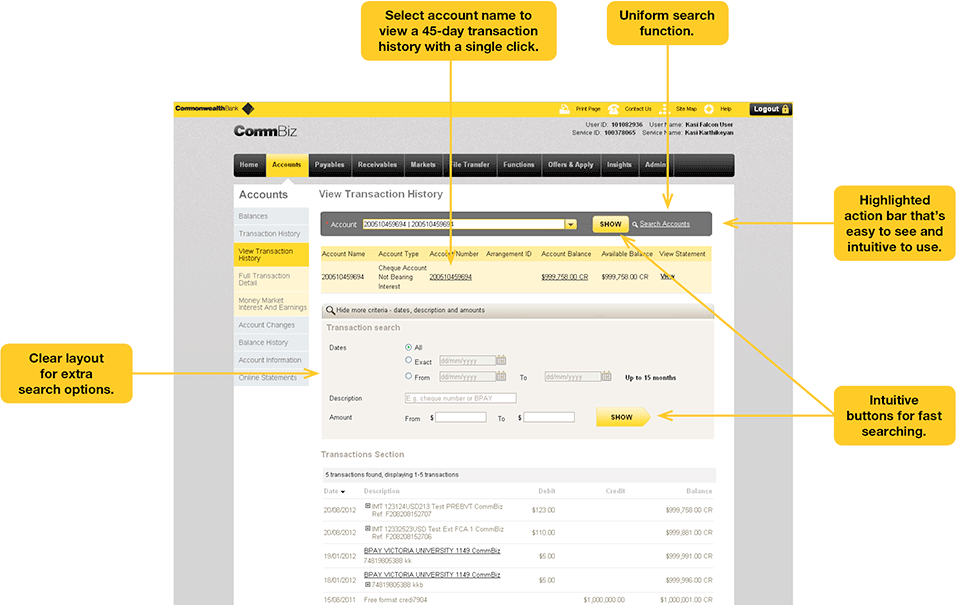Go to the Payables tab

pyautogui.click(x=329, y=165)
